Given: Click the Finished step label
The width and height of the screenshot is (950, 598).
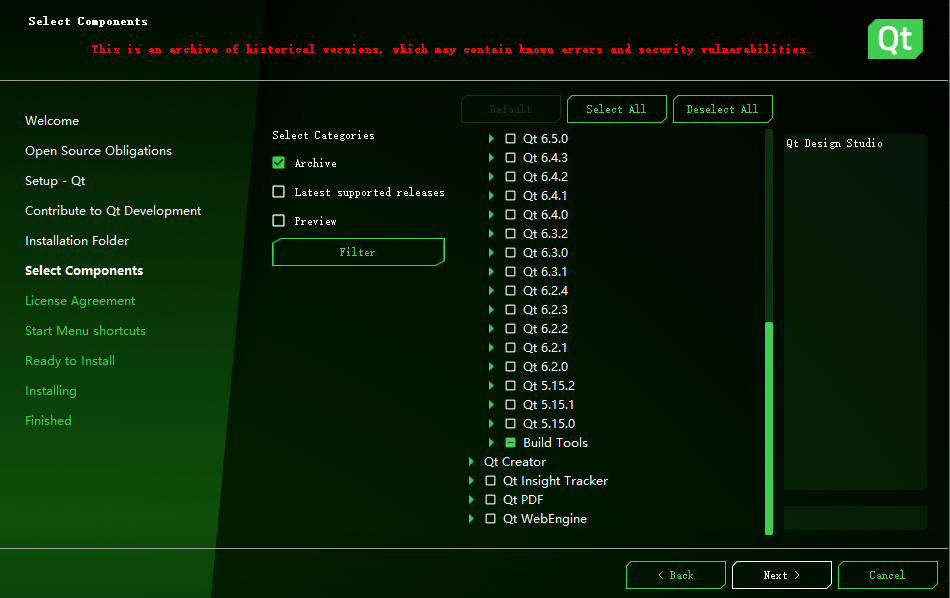Looking at the screenshot, I should tap(48, 420).
